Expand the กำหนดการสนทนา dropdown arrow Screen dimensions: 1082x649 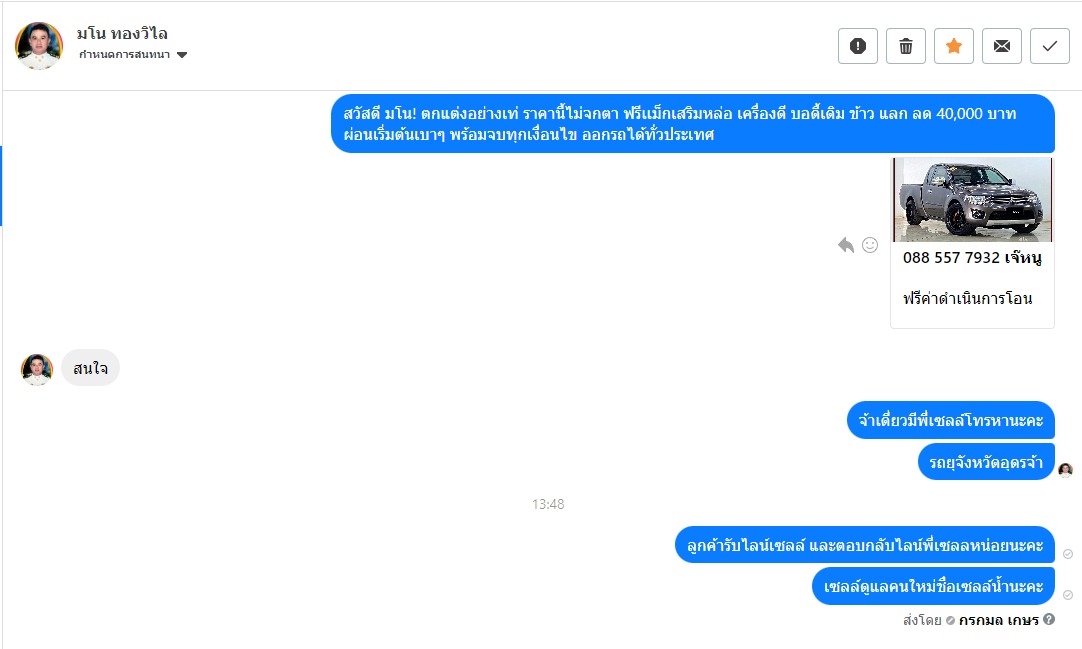(x=182, y=55)
